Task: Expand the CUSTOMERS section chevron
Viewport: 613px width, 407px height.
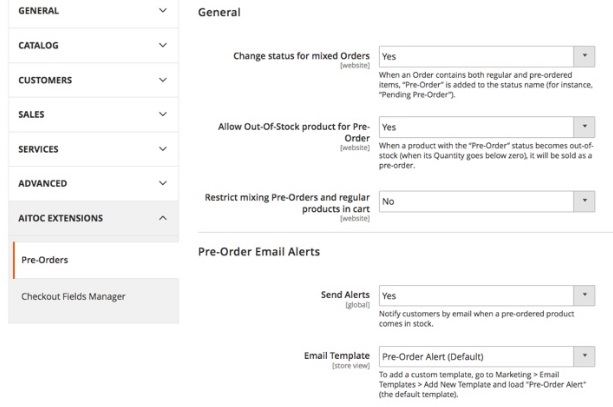Action: 163,80
